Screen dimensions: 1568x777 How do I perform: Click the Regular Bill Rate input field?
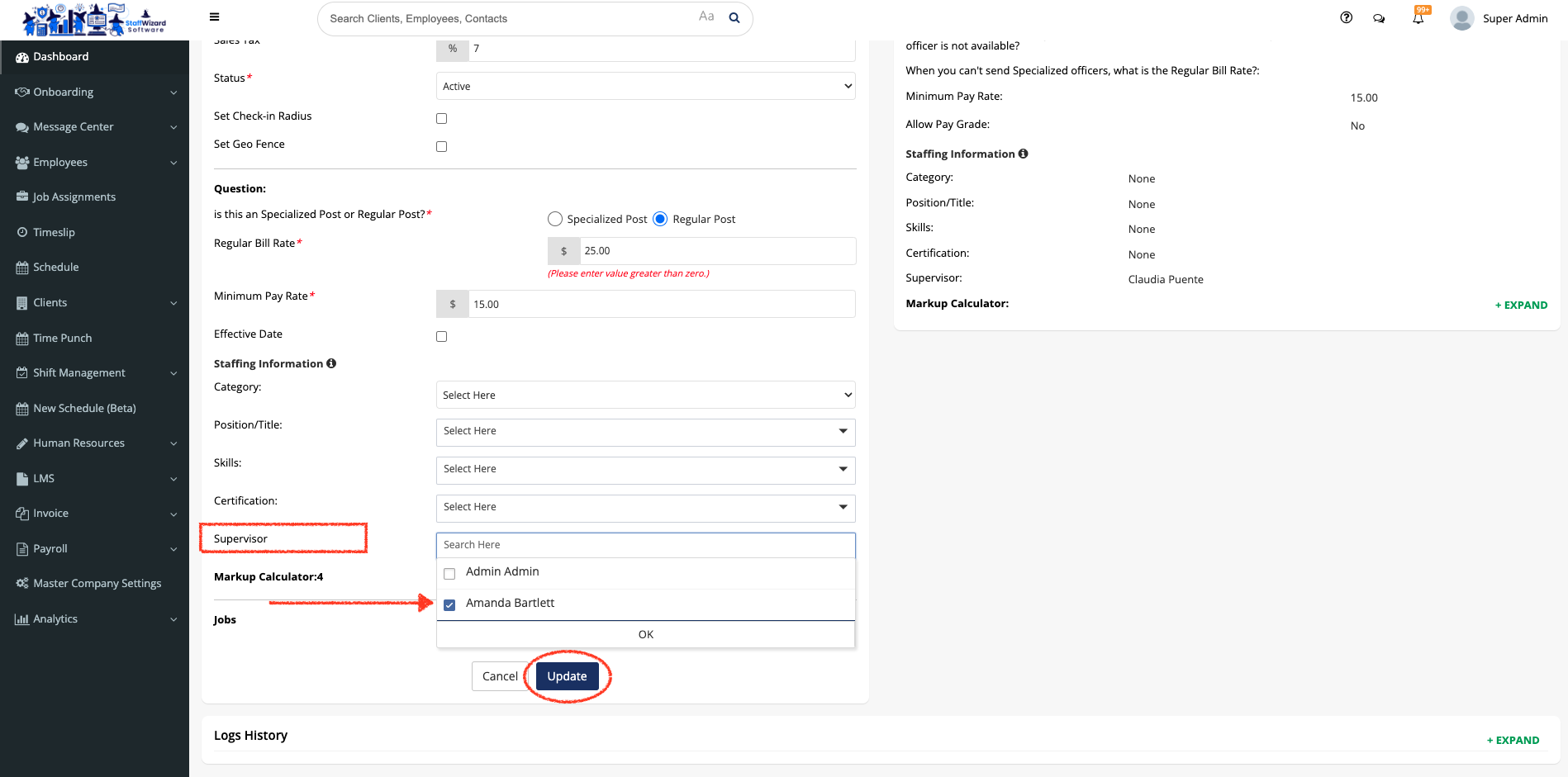[716, 251]
